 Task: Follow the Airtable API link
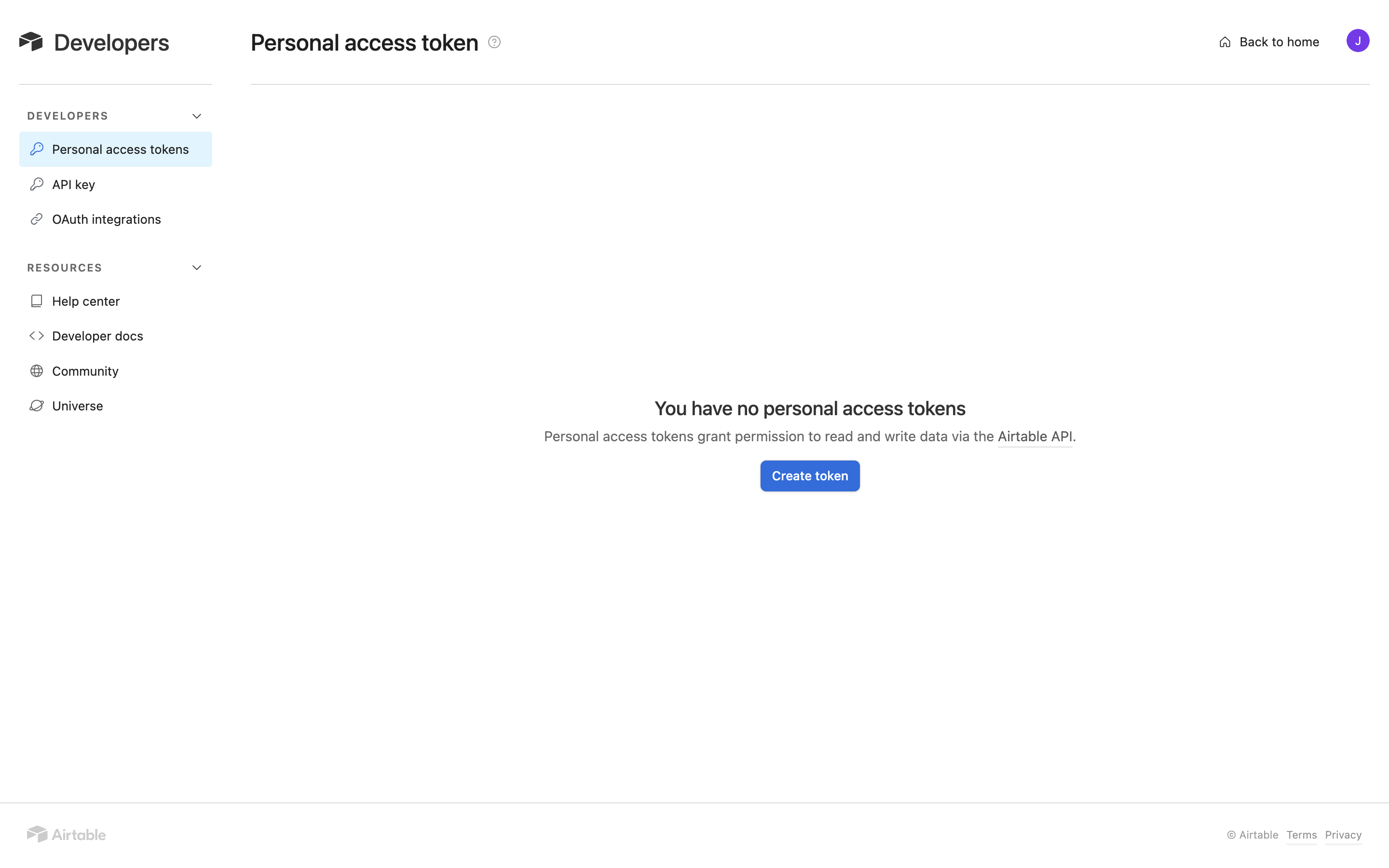click(x=1035, y=436)
